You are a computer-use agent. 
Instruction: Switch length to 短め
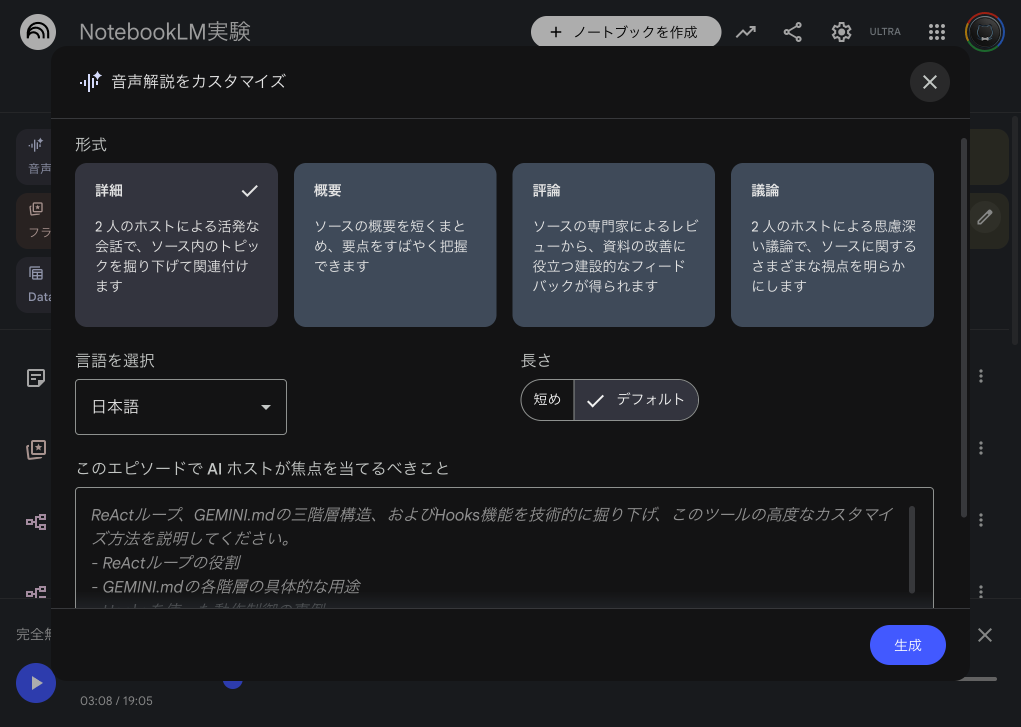pyautogui.click(x=547, y=399)
